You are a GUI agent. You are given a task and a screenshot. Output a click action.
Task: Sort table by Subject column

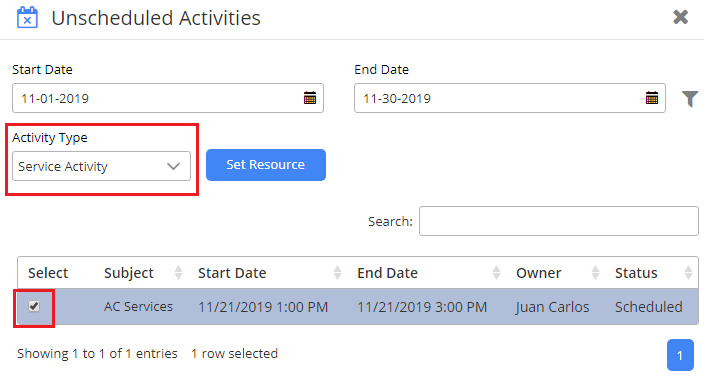pos(143,273)
